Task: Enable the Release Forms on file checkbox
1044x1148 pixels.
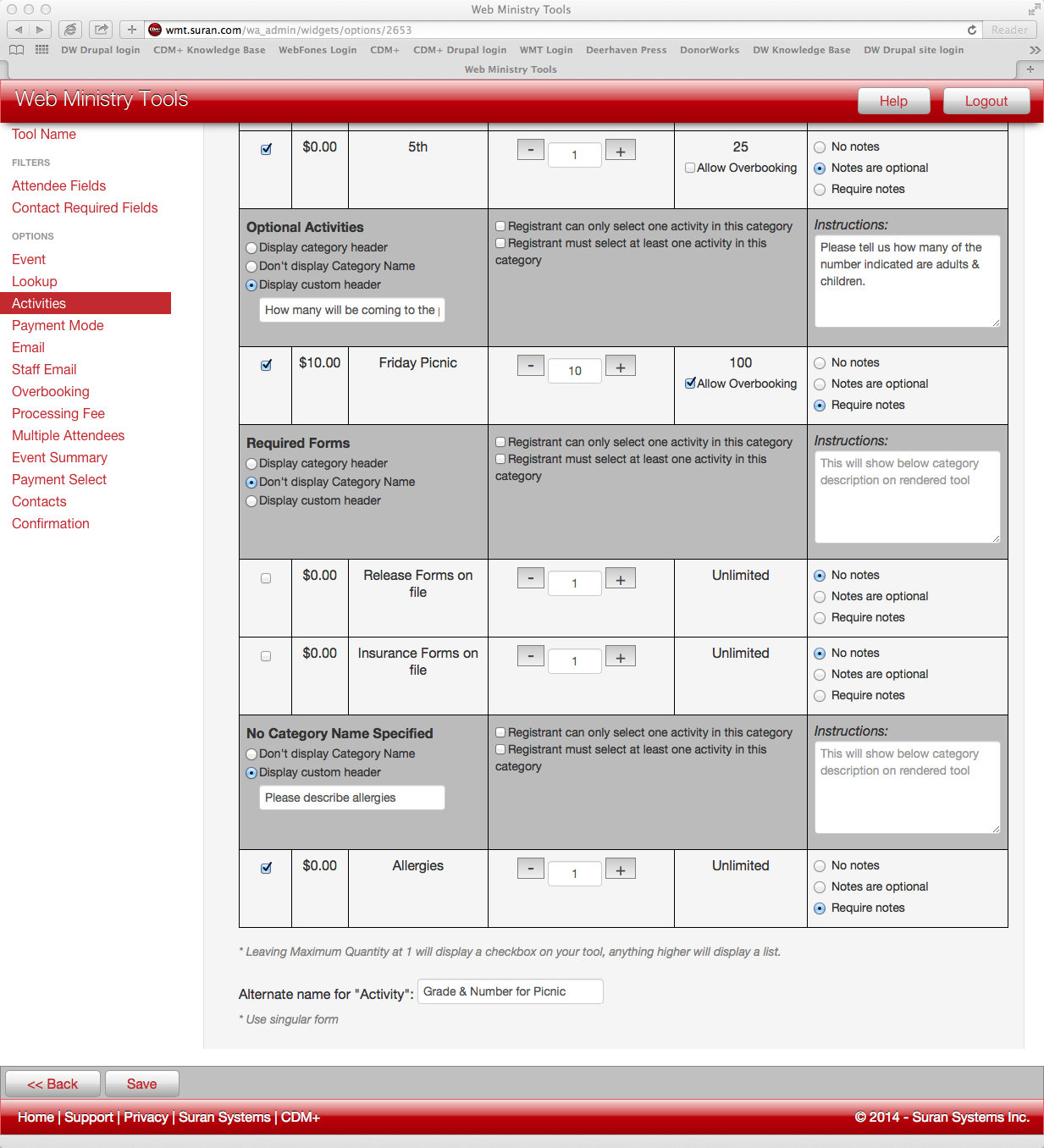Action: point(266,578)
